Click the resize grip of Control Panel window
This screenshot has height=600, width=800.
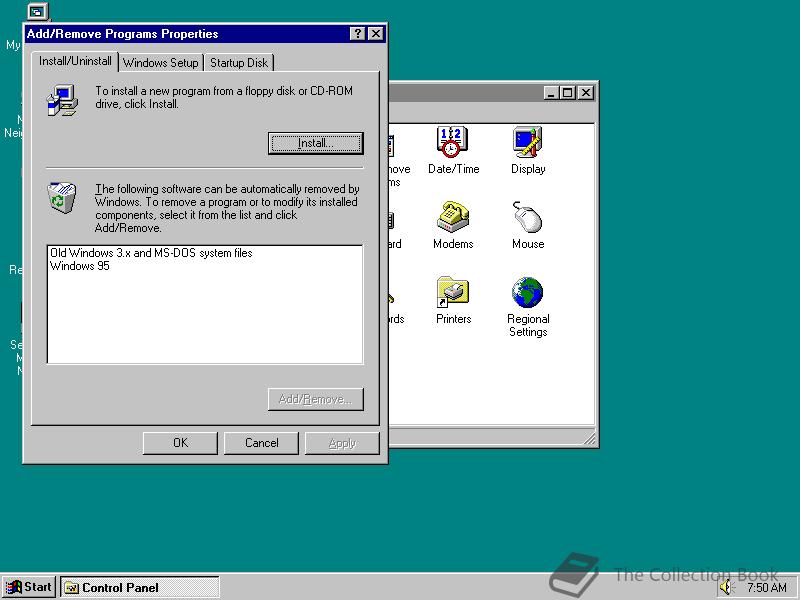coord(589,438)
